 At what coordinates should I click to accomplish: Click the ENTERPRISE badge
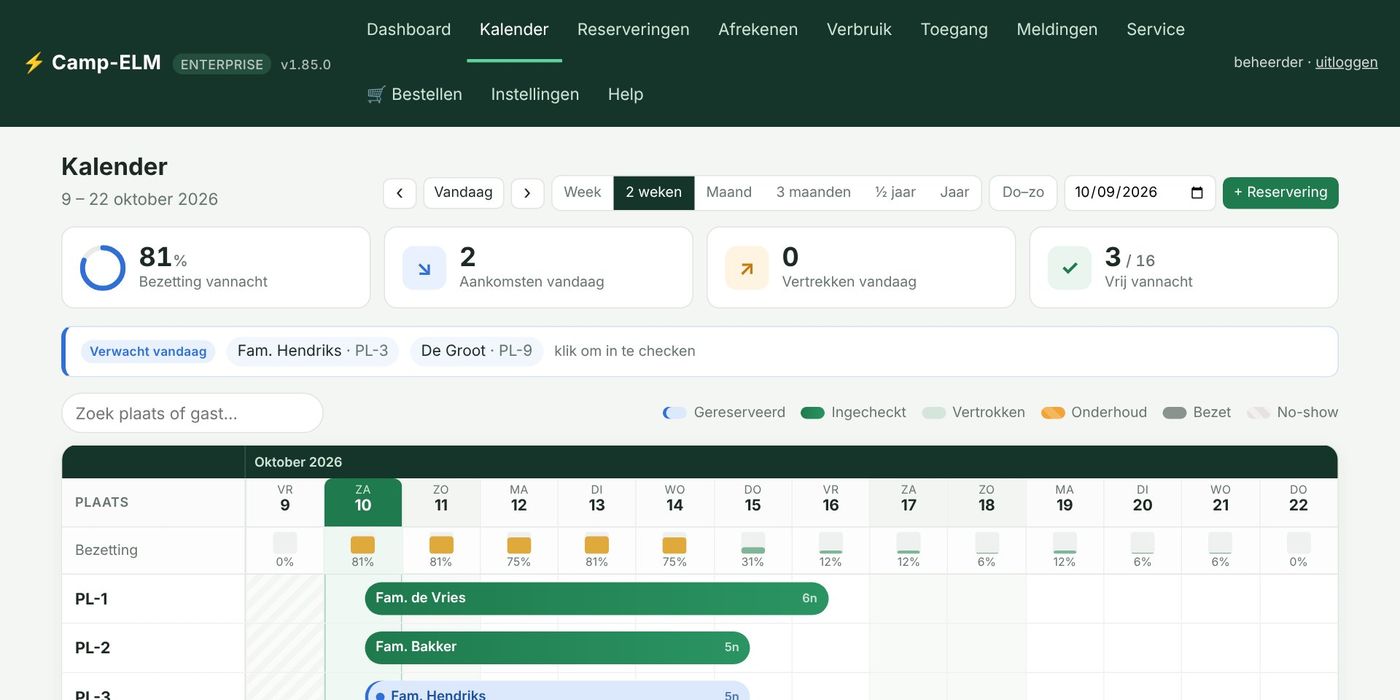tap(222, 64)
